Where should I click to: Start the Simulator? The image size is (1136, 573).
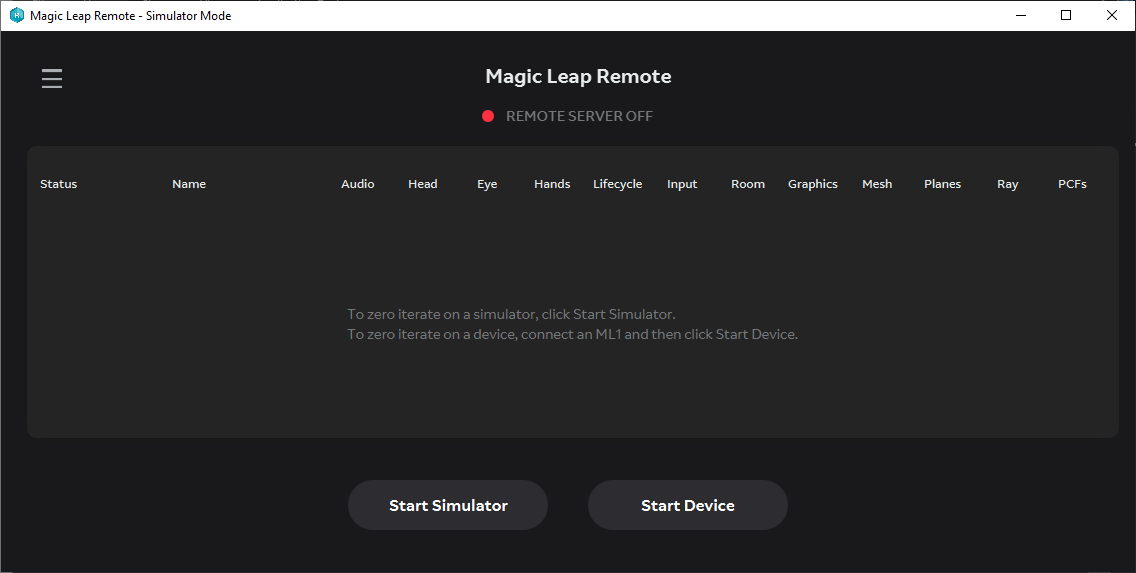pyautogui.click(x=448, y=505)
